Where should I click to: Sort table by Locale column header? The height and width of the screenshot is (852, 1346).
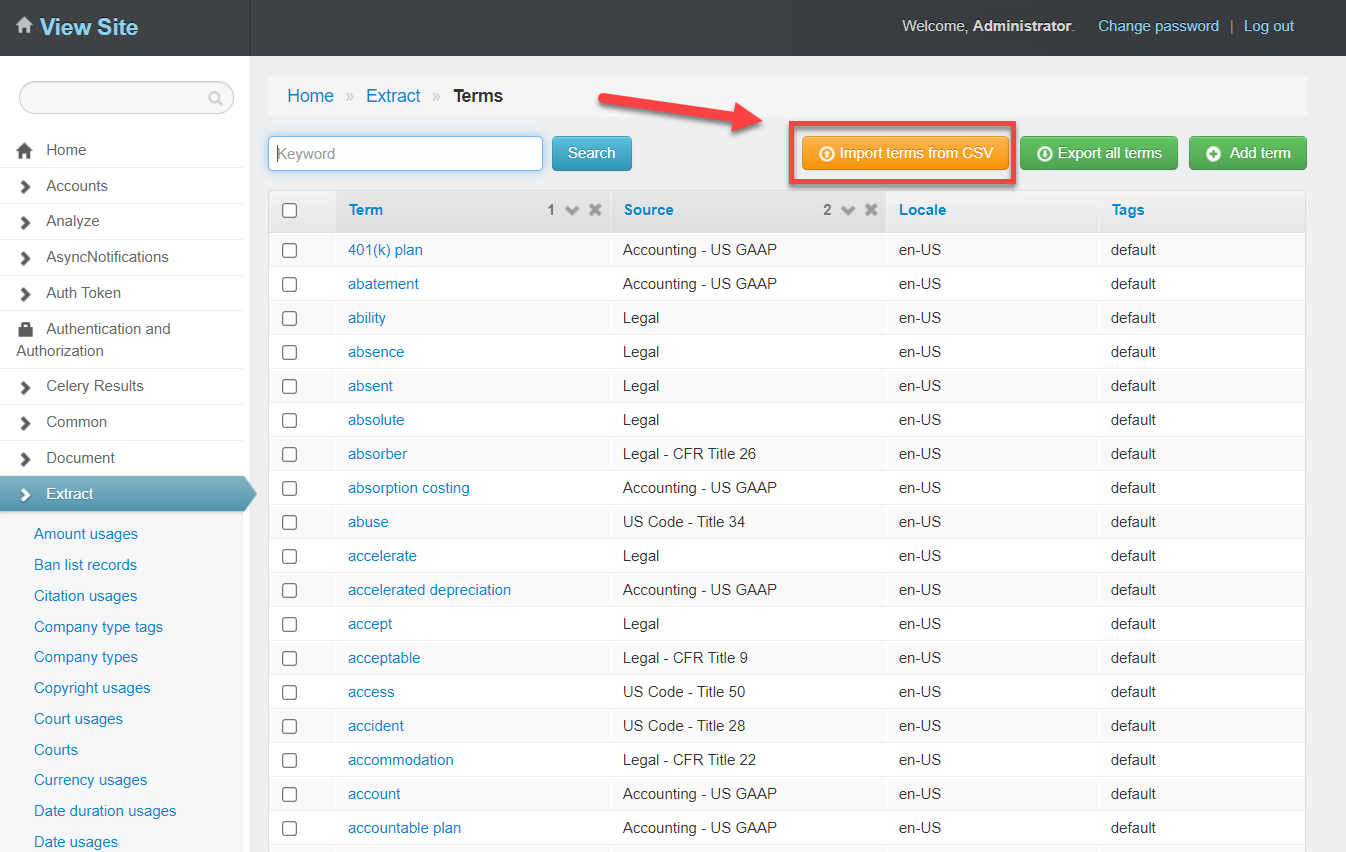(922, 210)
